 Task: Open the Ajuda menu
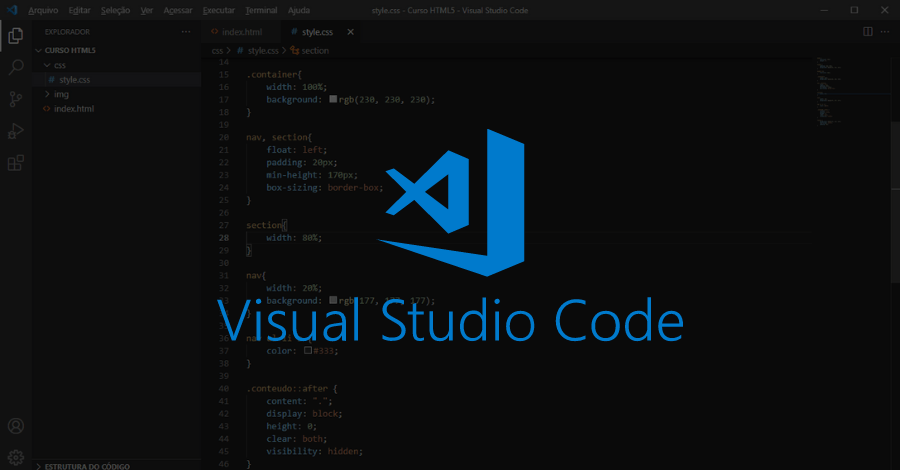[x=299, y=10]
